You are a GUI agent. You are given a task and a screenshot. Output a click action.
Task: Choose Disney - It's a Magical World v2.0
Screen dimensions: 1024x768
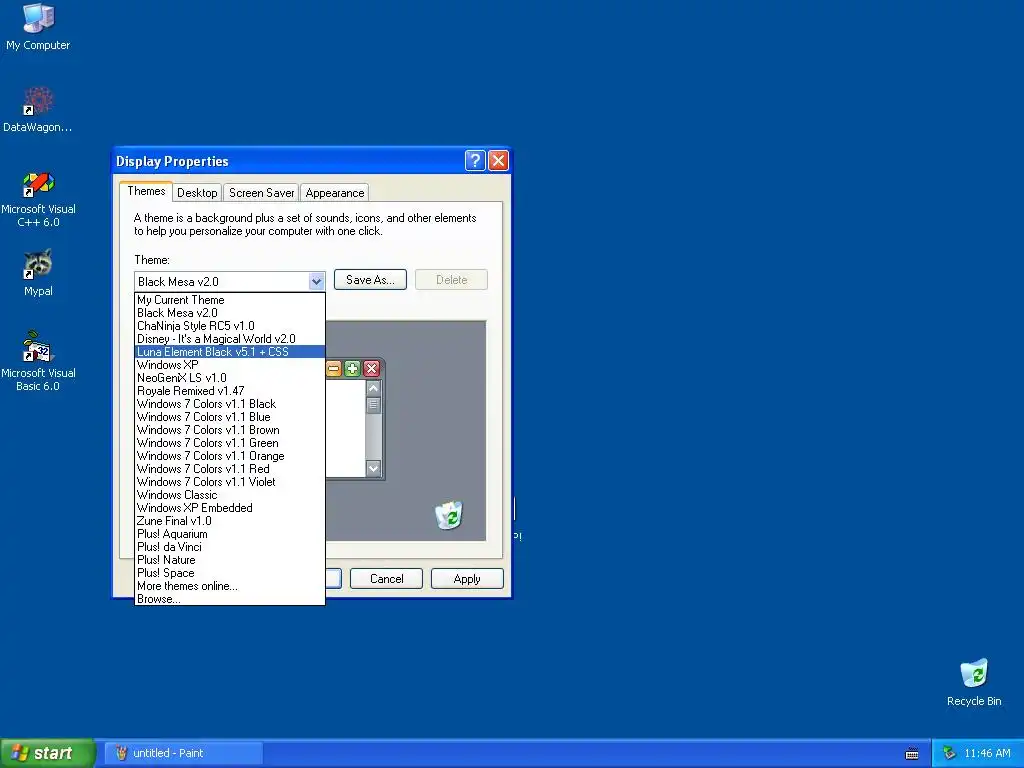click(230, 339)
